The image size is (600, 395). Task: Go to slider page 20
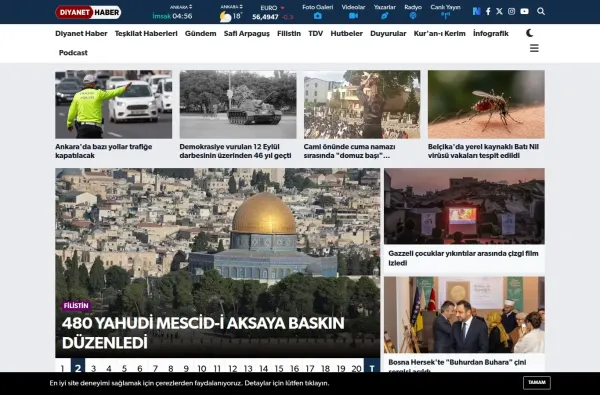[x=356, y=368]
